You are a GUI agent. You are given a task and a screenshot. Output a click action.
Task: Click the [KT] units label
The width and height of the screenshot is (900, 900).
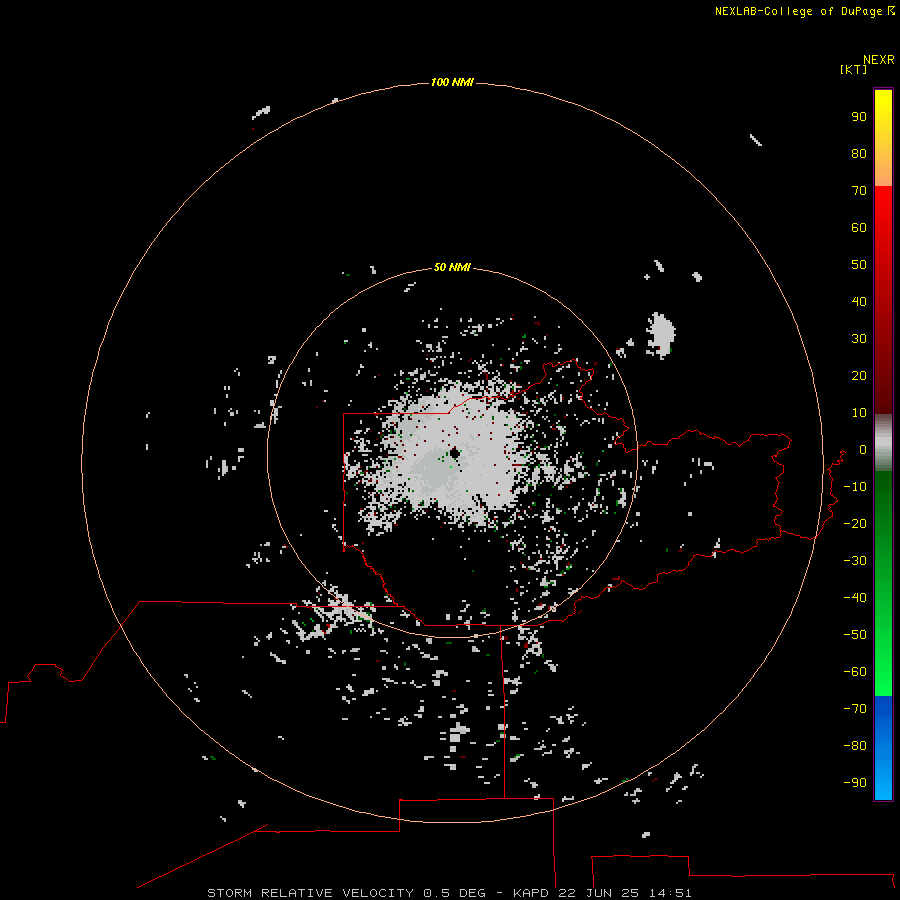coord(853,69)
